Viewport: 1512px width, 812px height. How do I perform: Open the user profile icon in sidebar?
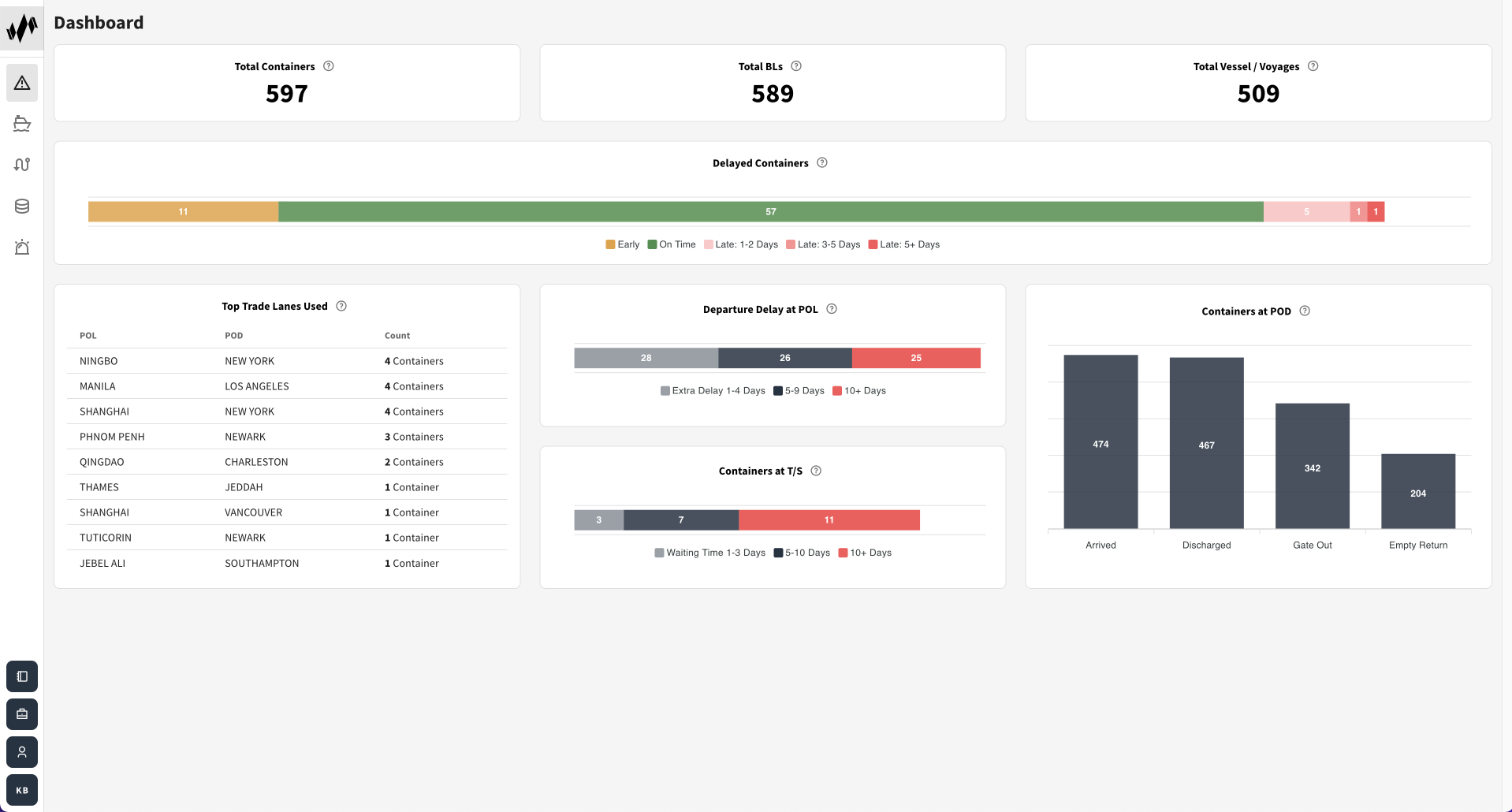point(21,752)
